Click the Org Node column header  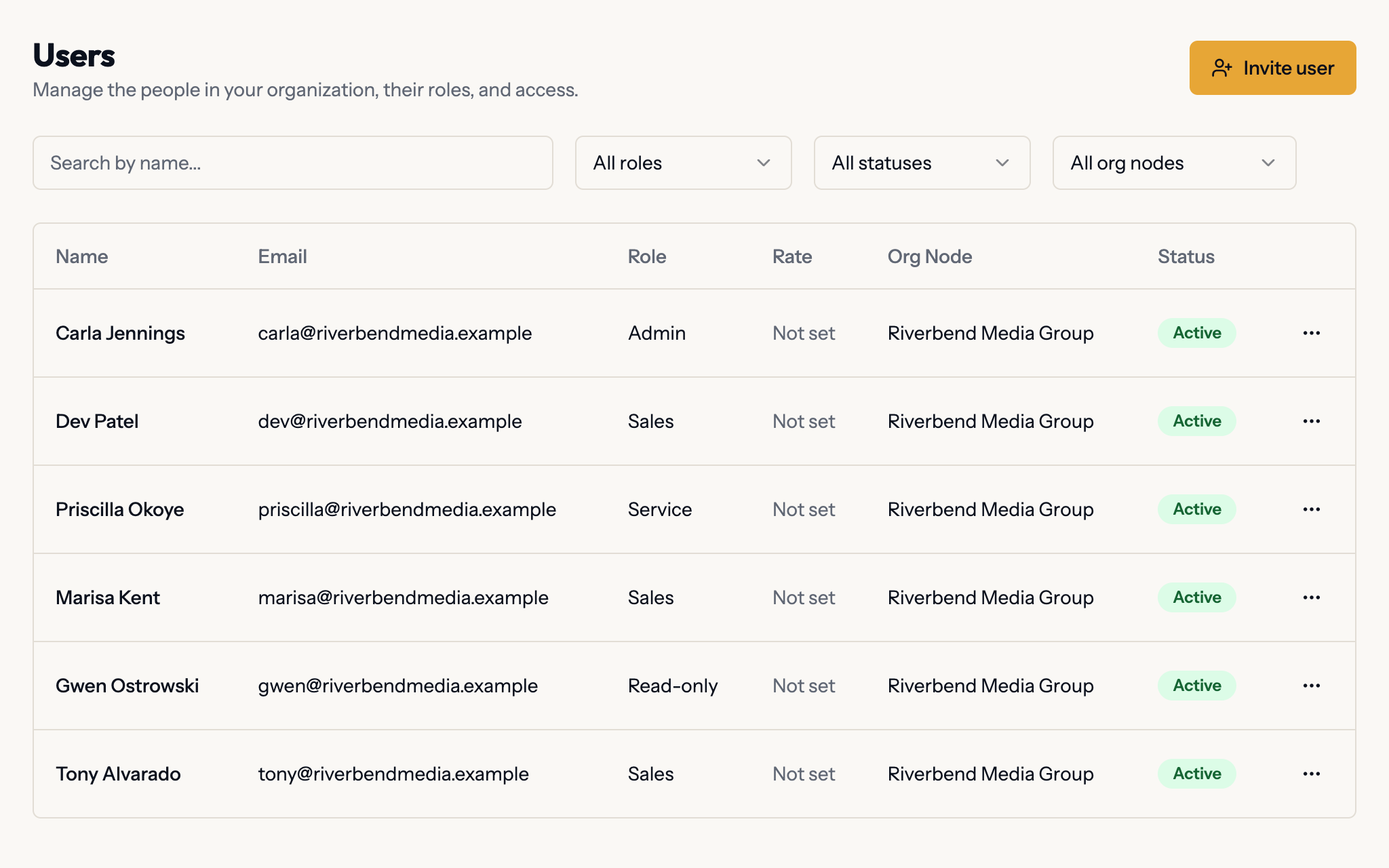[x=930, y=256]
